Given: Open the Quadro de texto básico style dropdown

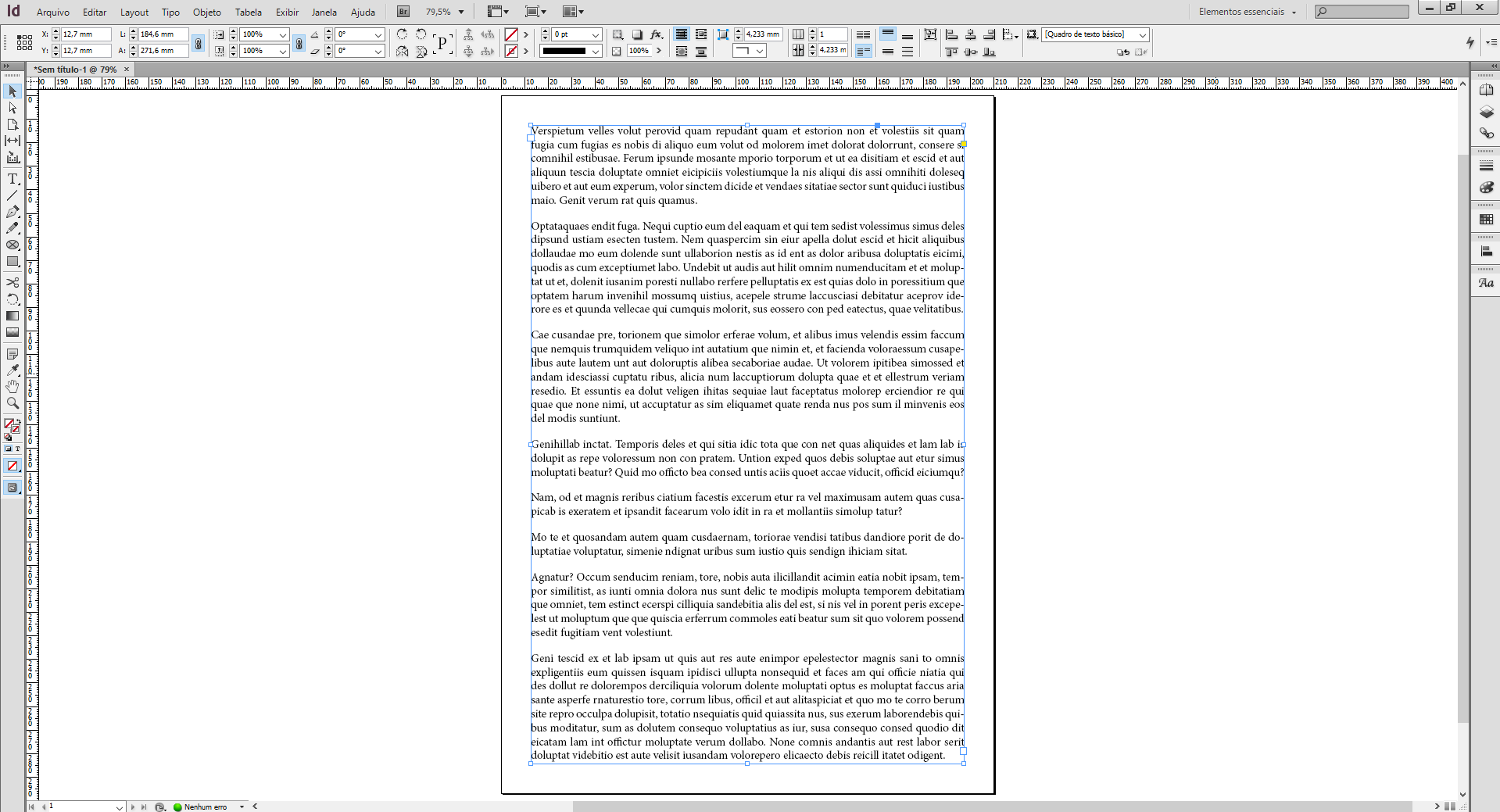Looking at the screenshot, I should tap(1143, 34).
